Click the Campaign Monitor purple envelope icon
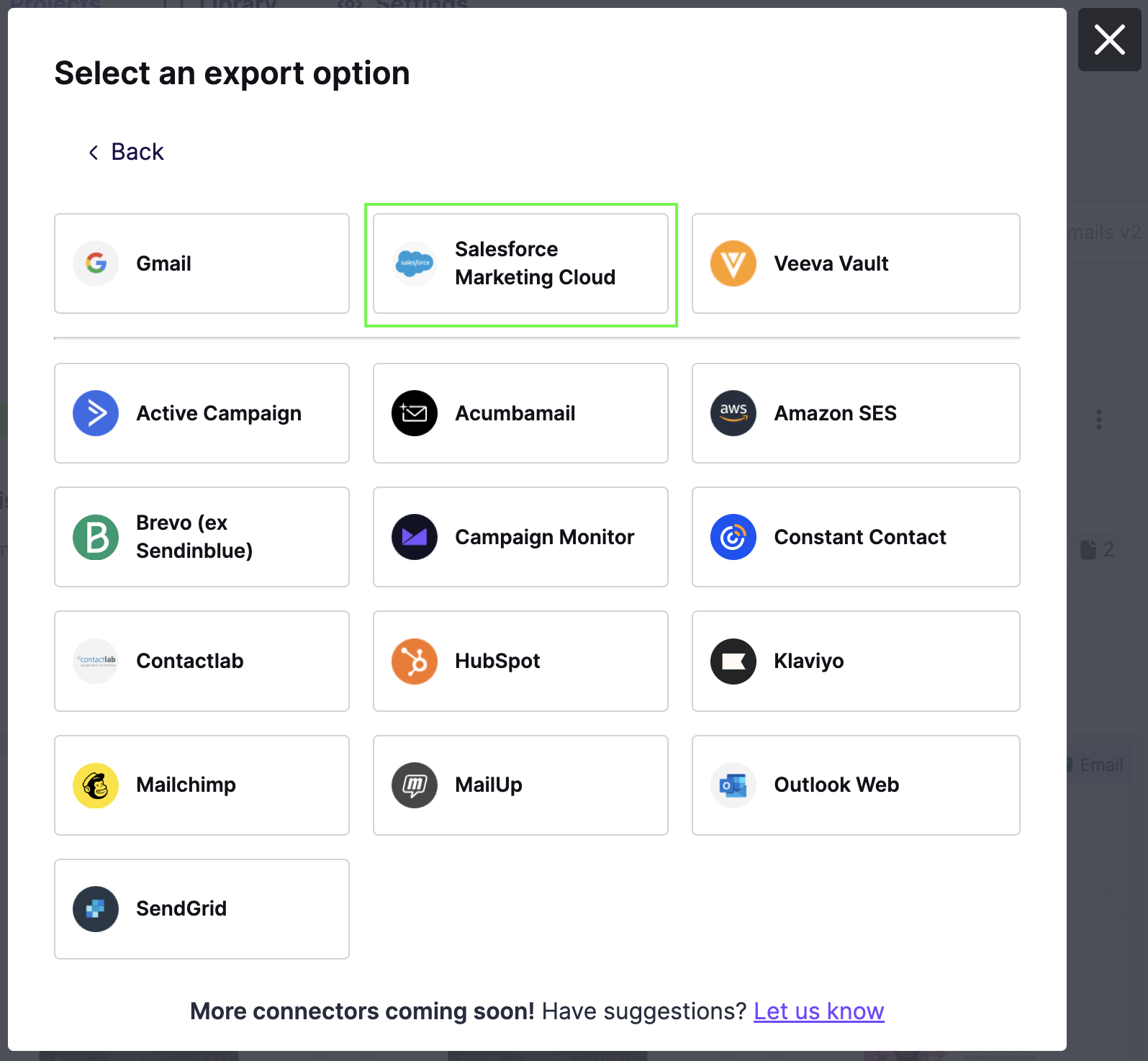Viewport: 1148px width, 1061px height. pyautogui.click(x=415, y=537)
